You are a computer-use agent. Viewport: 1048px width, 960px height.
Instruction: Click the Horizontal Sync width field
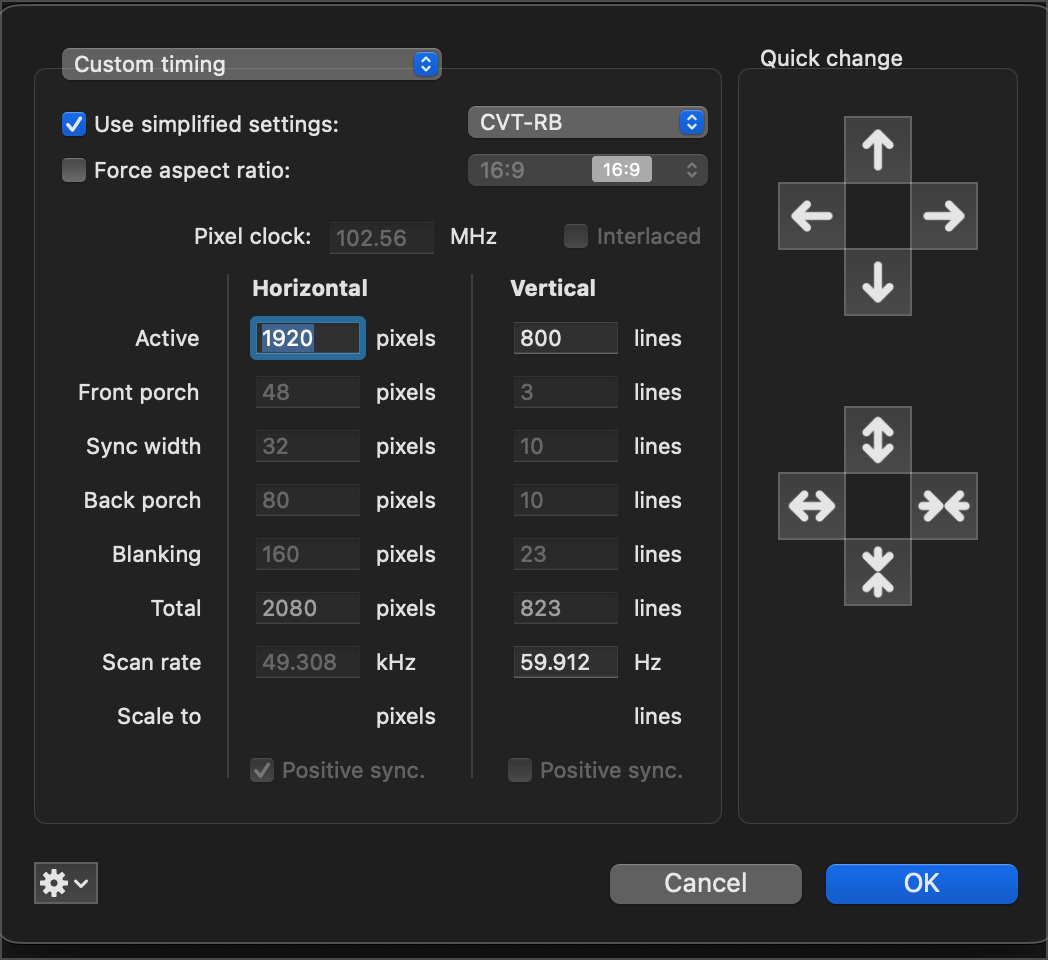click(x=308, y=447)
